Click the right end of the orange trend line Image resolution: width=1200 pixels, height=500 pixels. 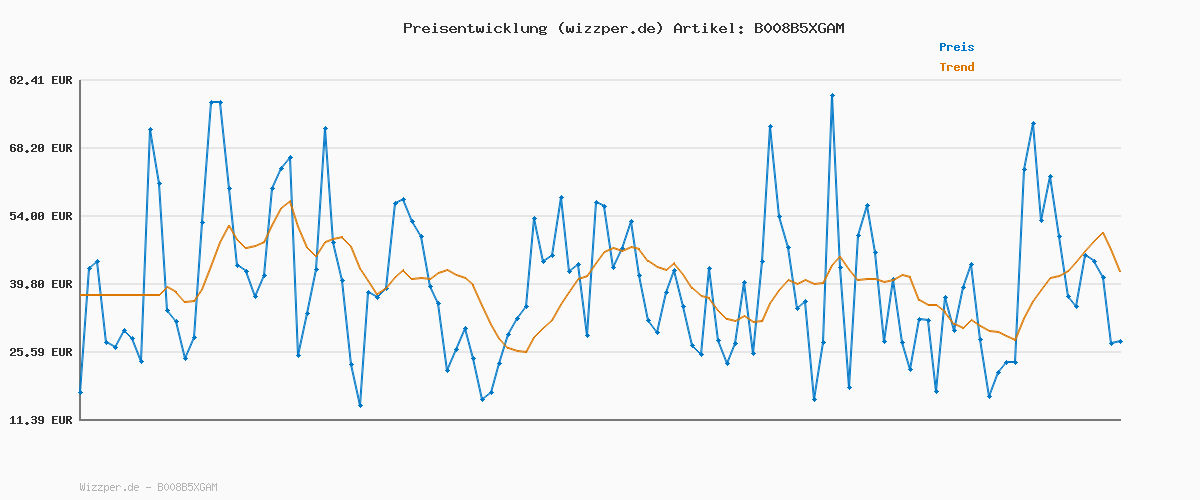[x=1120, y=271]
